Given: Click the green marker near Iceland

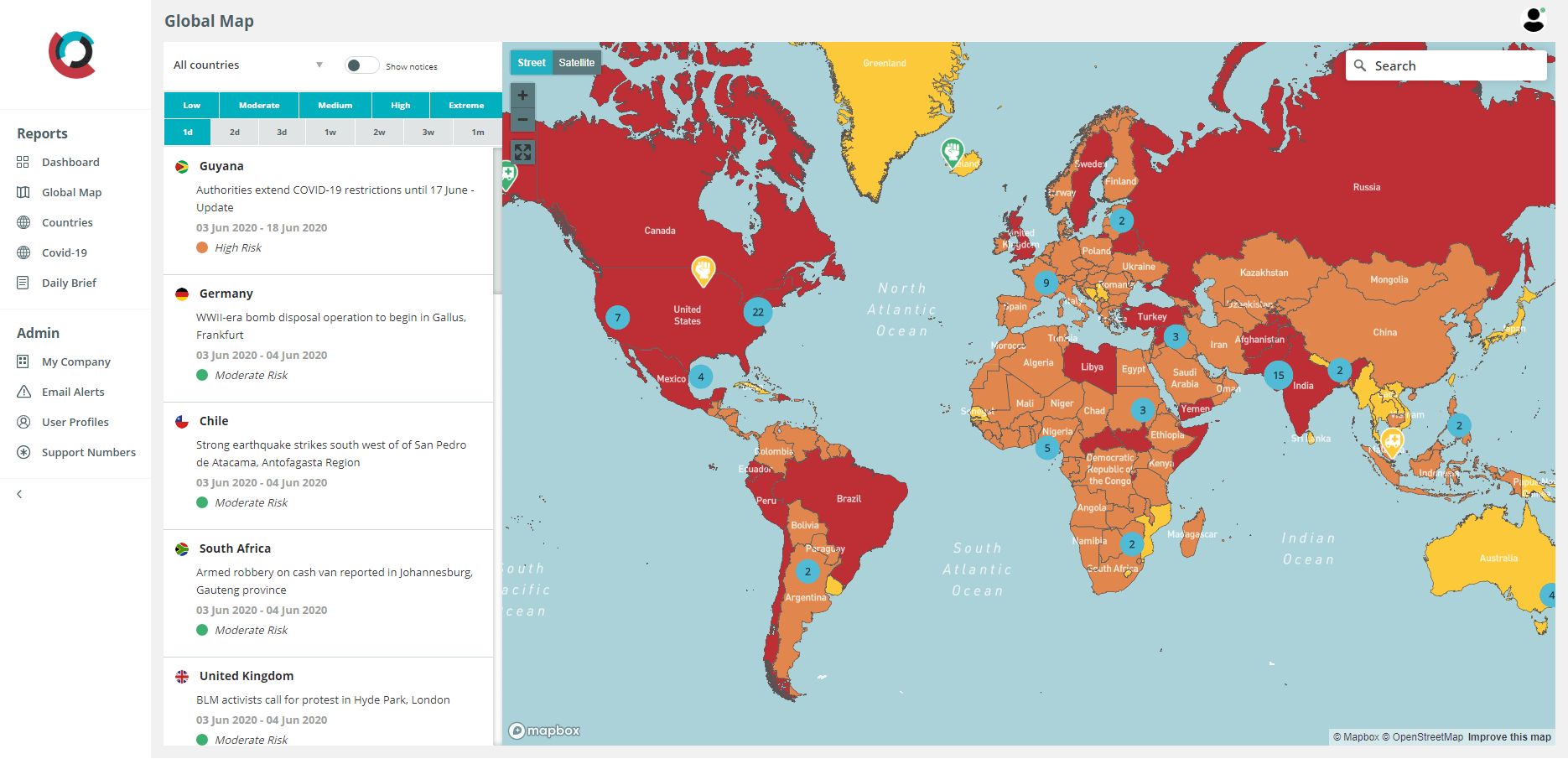Looking at the screenshot, I should (952, 152).
